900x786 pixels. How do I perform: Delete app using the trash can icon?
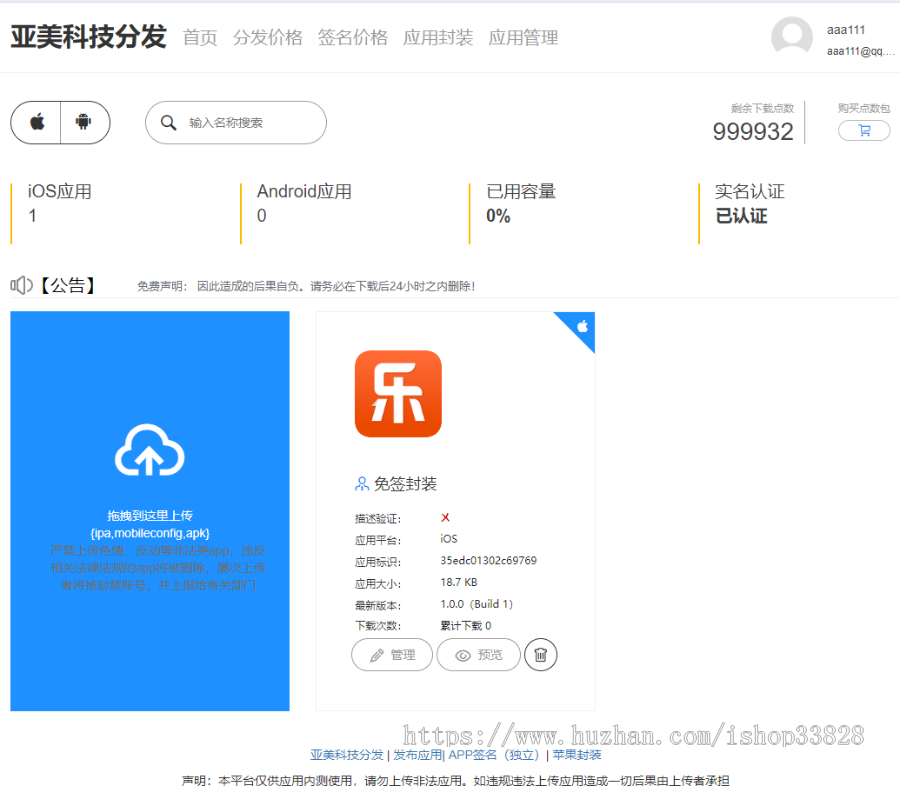[x=540, y=655]
